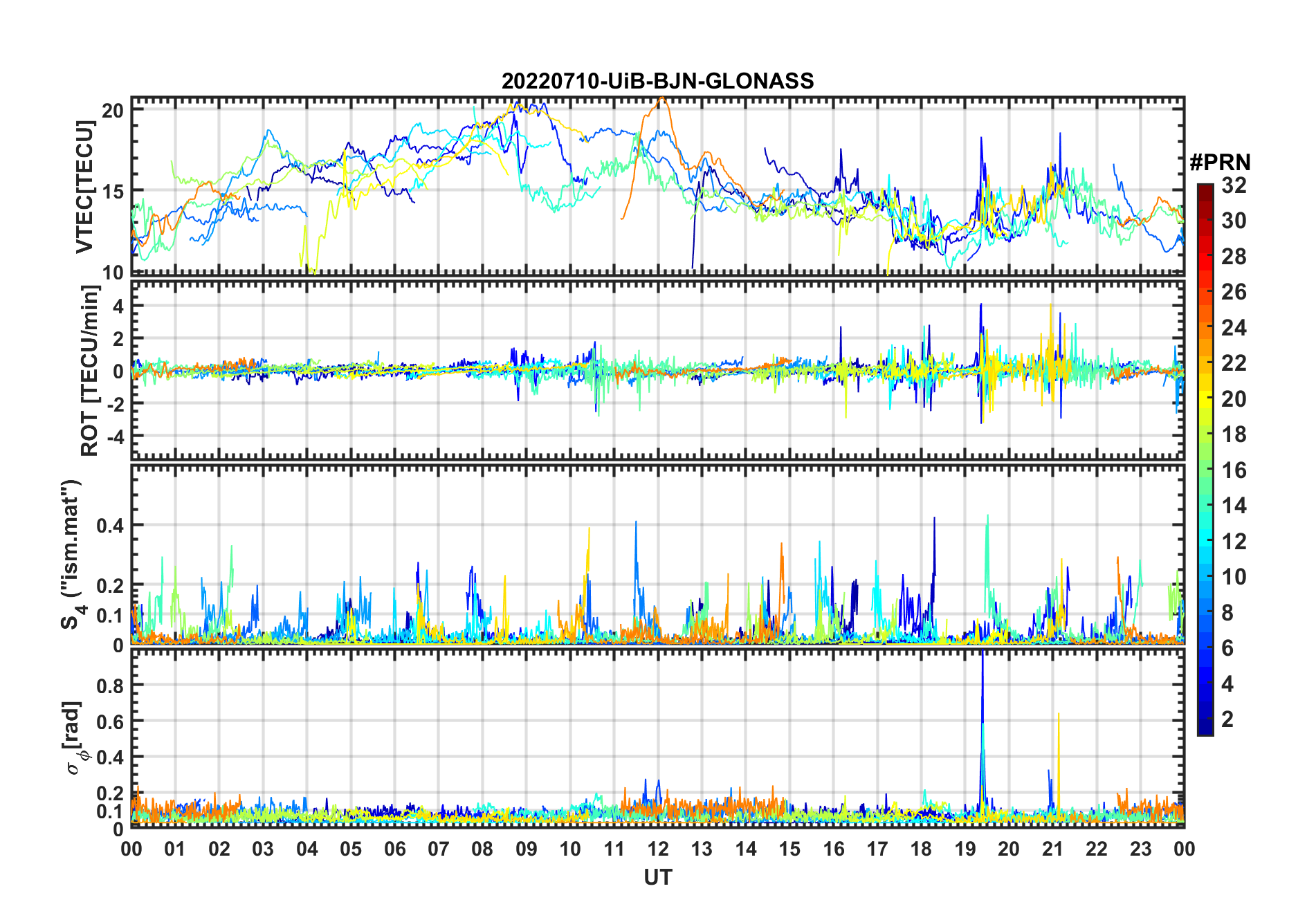Click the ROT [TECU/min] y-axis label
This screenshot has width=1316, height=920.
click(90, 371)
